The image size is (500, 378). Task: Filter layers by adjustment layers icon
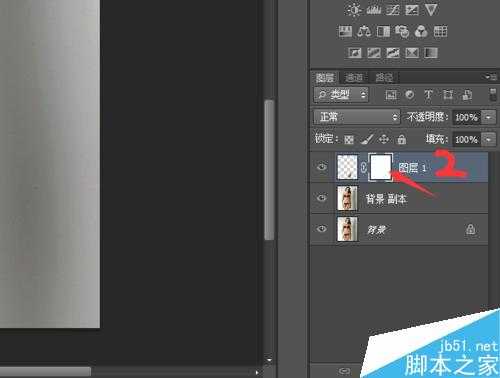(x=410, y=95)
